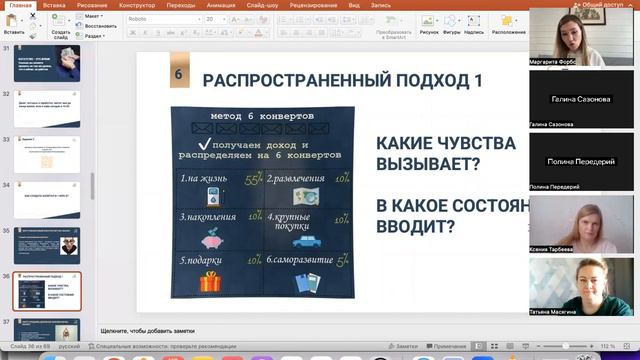
Task: Switch to the Конструктор tab
Action: (x=137, y=5)
